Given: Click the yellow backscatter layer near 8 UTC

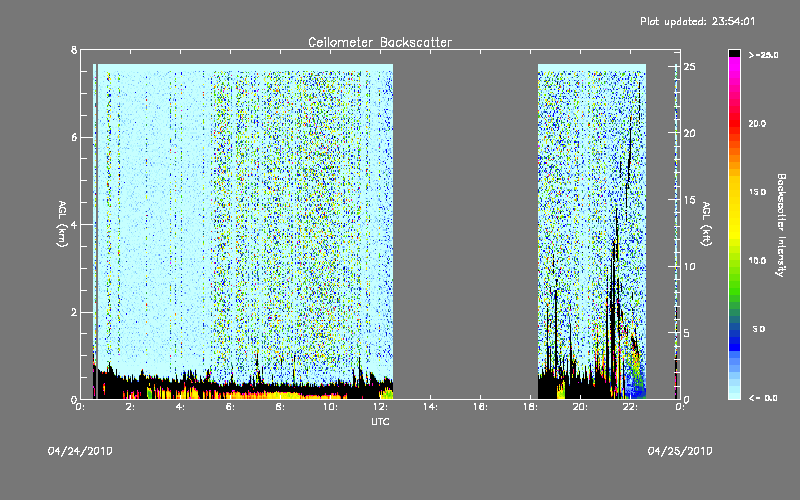Looking at the screenshot, I should pos(281,395).
